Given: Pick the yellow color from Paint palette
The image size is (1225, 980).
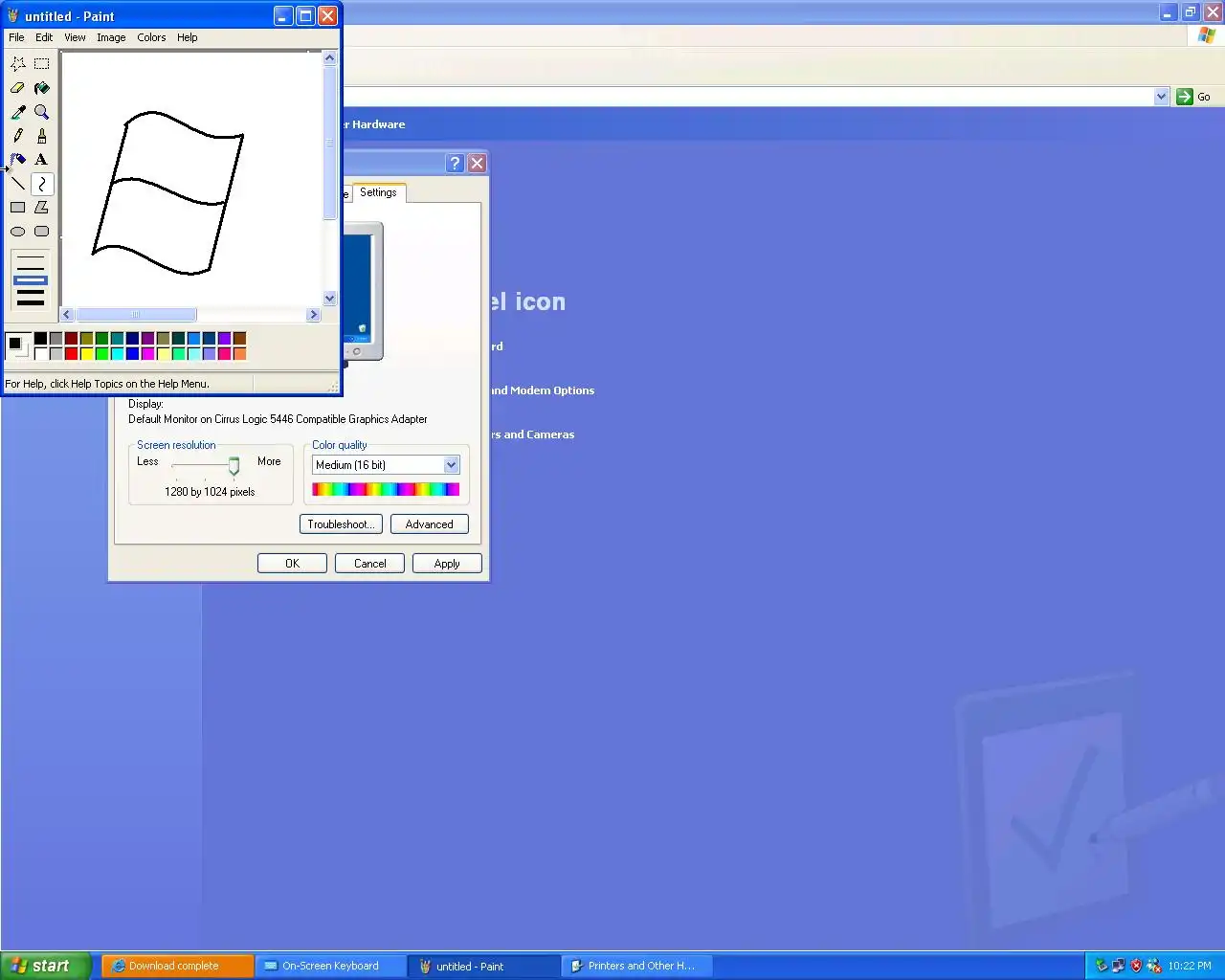Looking at the screenshot, I should 86,354.
